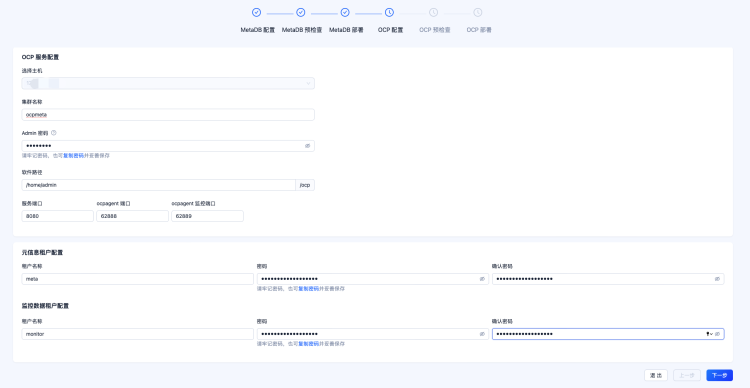Click the OCP 预检查 step clock icon
750x388 pixels.
pyautogui.click(x=433, y=12)
